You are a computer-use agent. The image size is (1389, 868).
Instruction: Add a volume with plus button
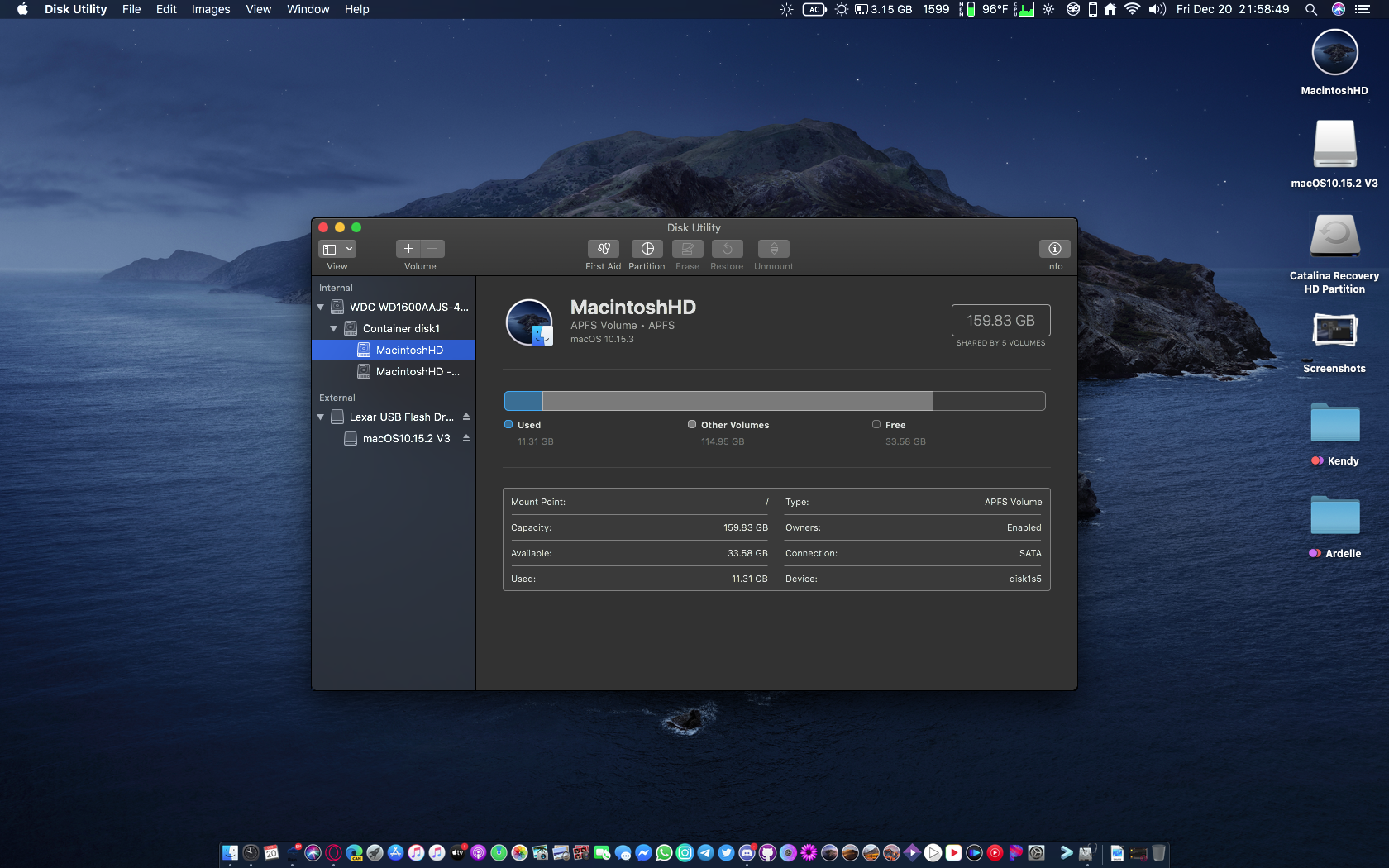408,249
